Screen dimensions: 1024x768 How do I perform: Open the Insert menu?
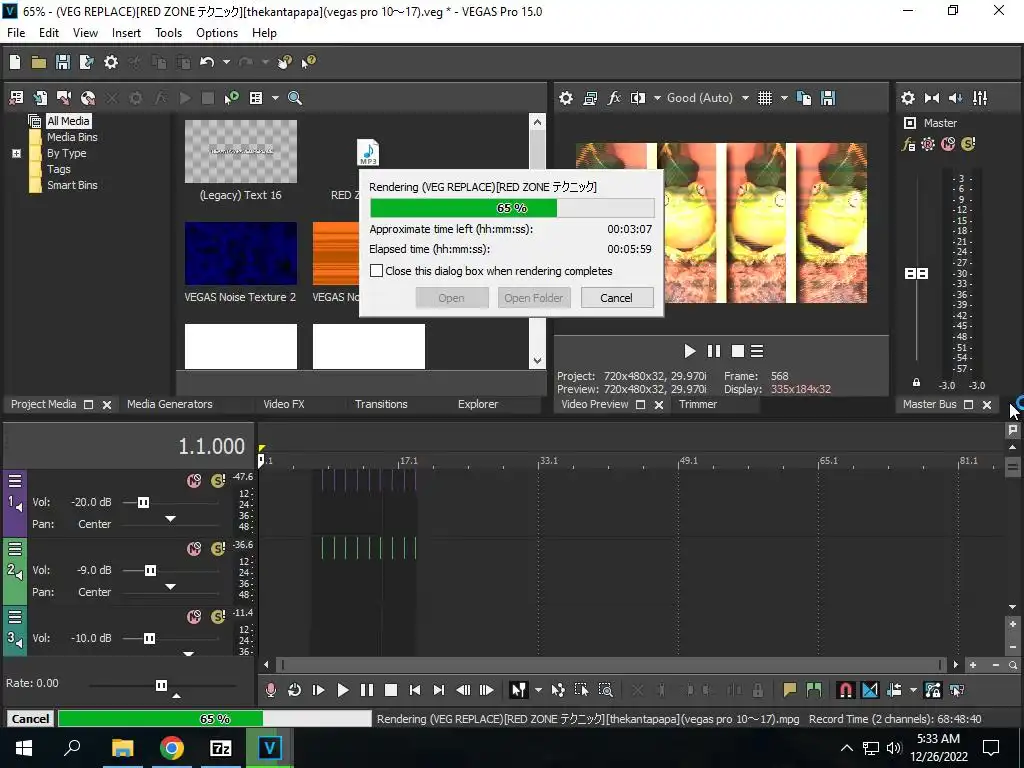[126, 33]
